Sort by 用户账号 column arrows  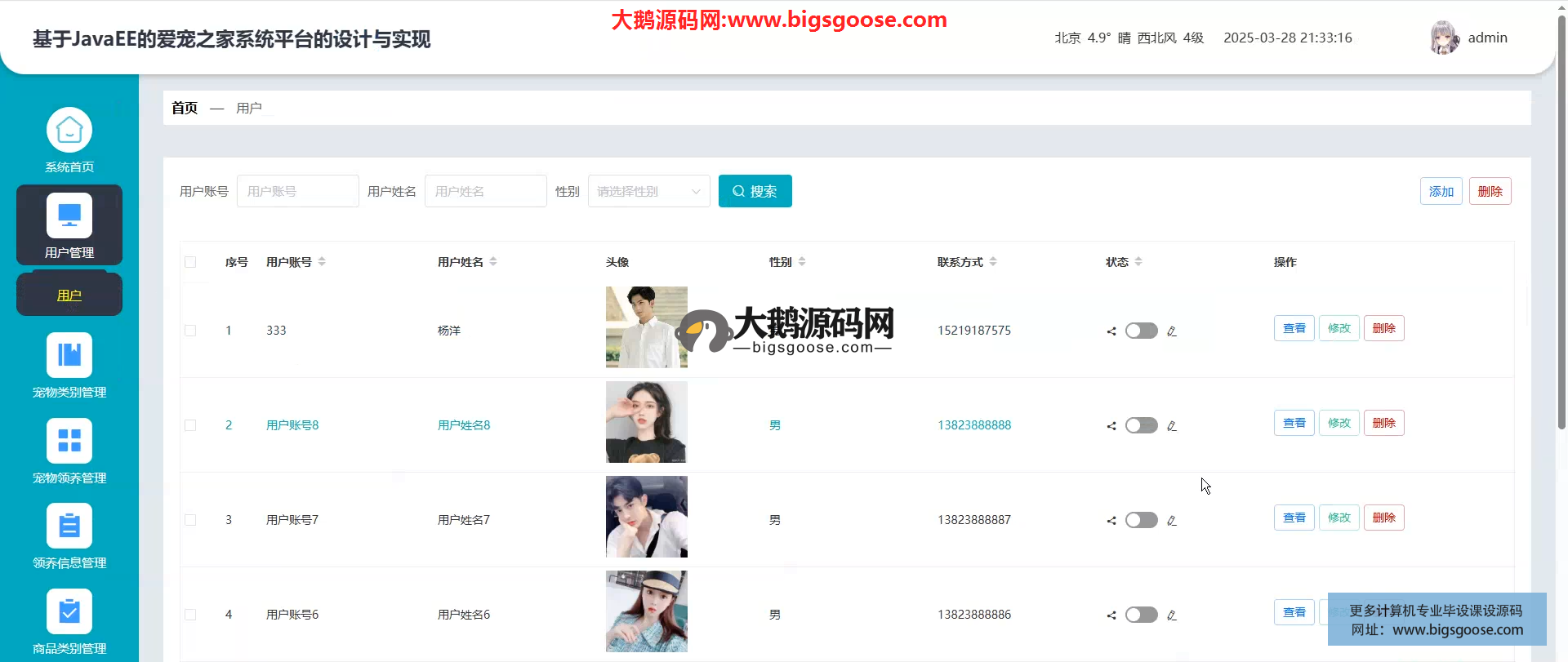[322, 262]
